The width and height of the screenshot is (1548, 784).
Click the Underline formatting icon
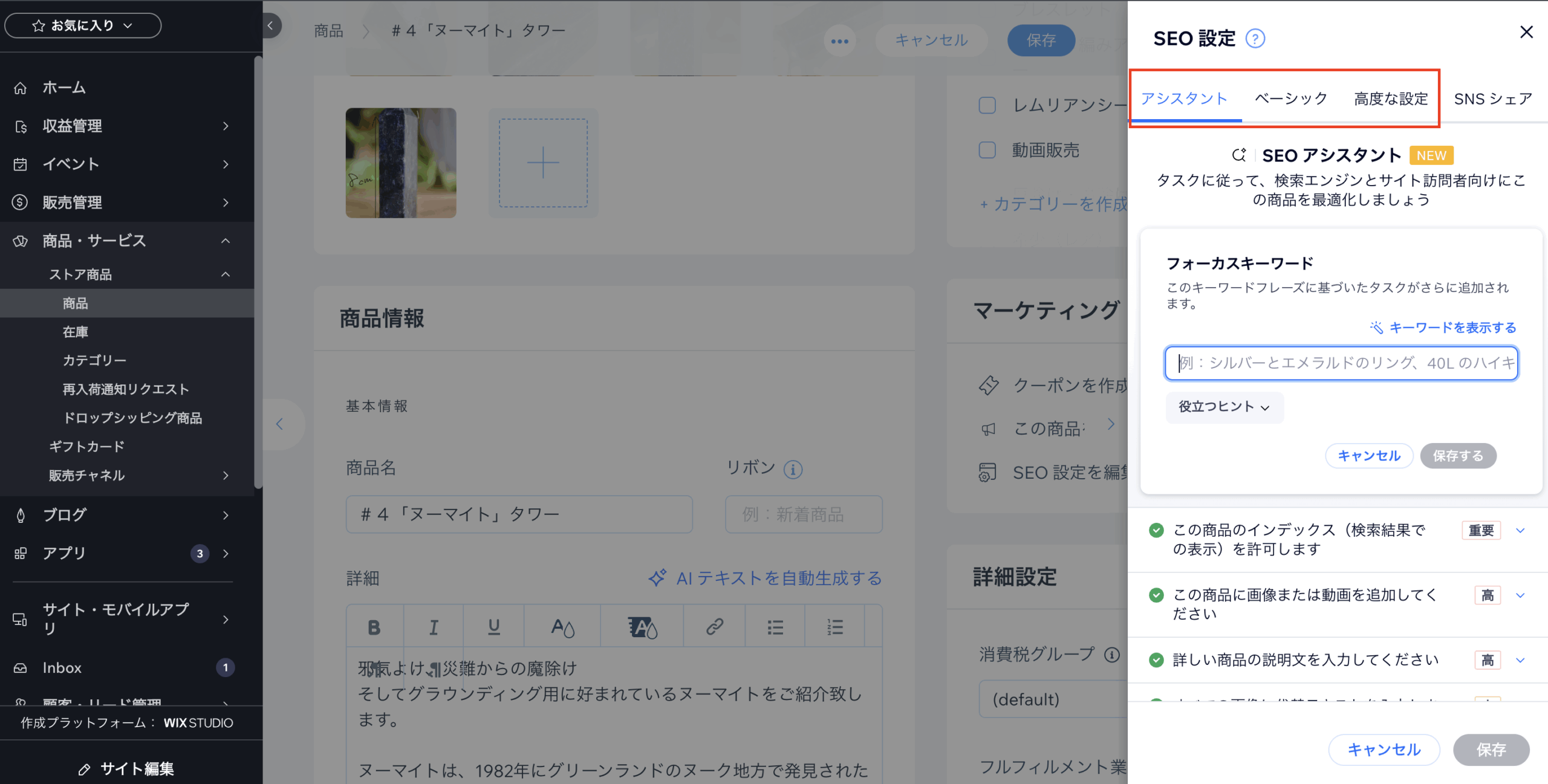tap(493, 627)
